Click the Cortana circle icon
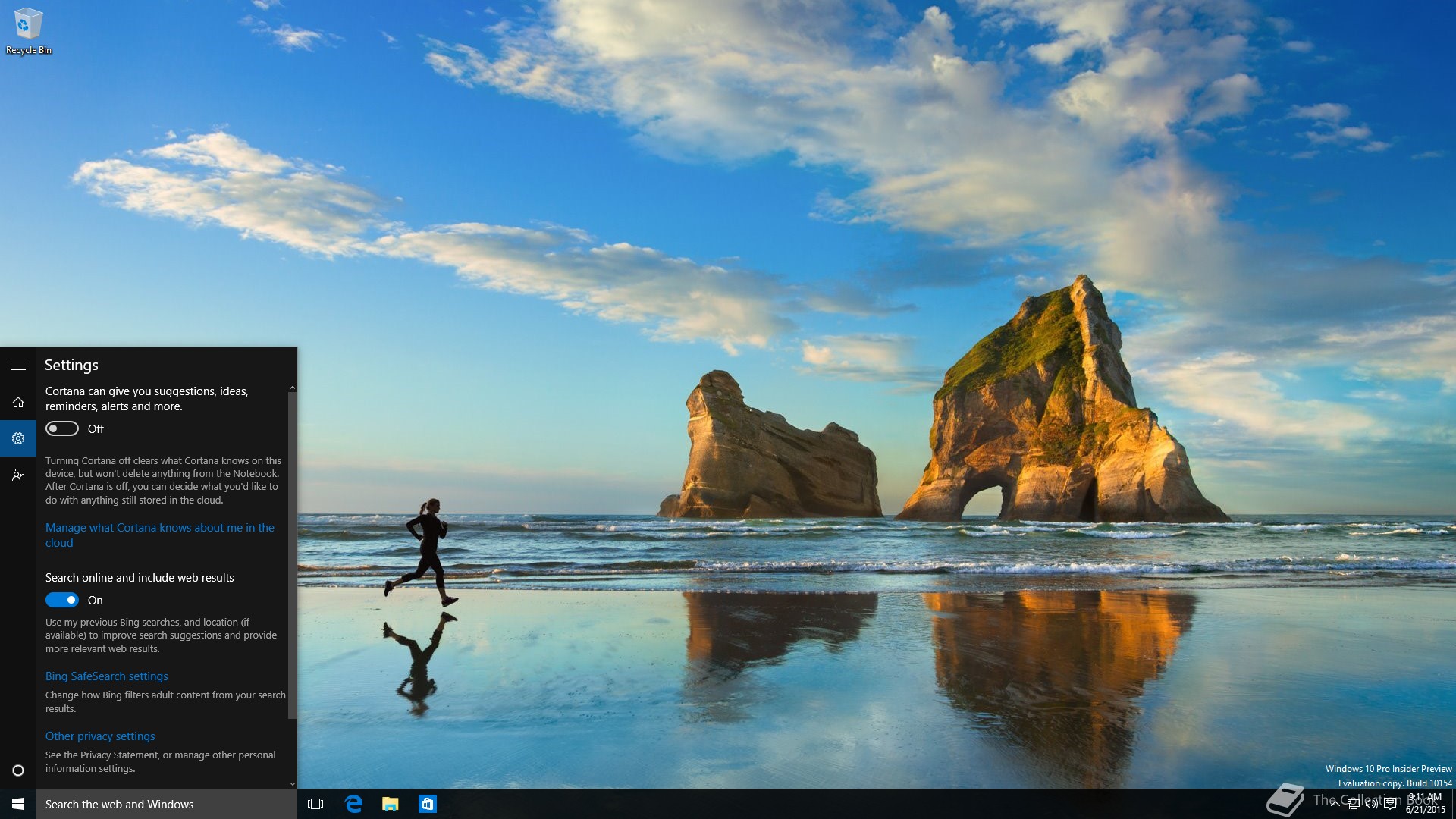Viewport: 1456px width, 819px height. 18,770
